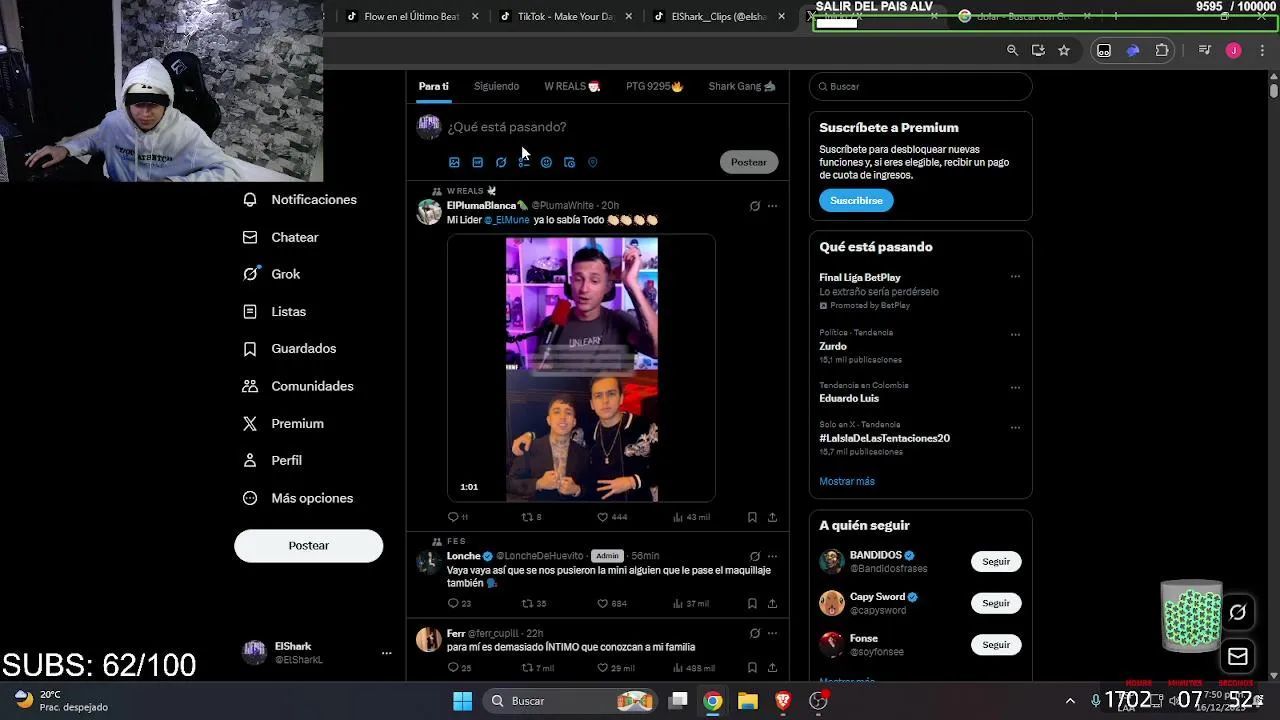
Task: Open options for Final Liga BetPlay trend
Action: 1015,277
